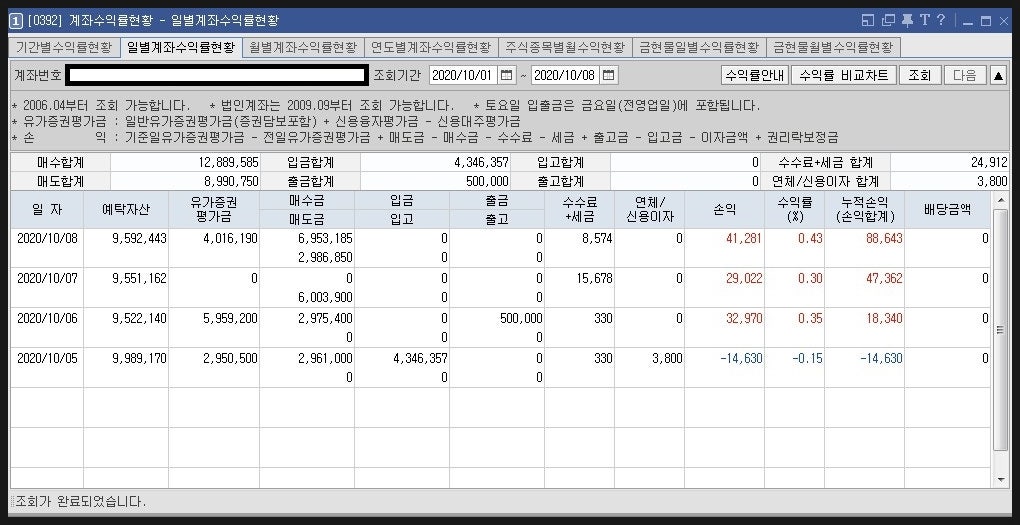Click the account number 계좌번호 field
1020x525 pixels.
(x=217, y=75)
